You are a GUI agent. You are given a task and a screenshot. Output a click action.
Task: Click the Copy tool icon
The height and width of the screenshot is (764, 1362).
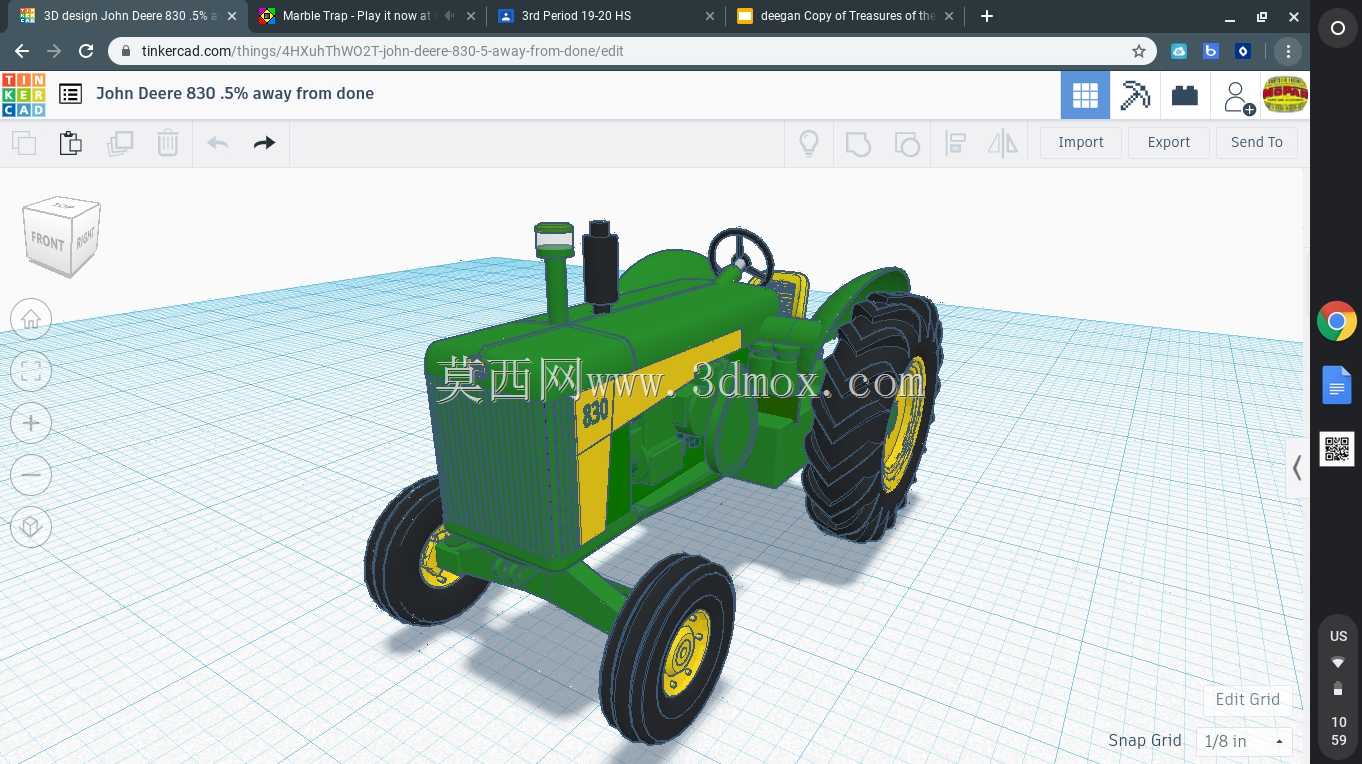[24, 143]
